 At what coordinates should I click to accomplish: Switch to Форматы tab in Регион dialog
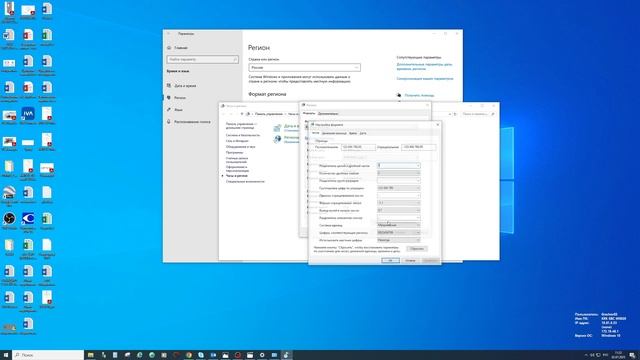(309, 113)
